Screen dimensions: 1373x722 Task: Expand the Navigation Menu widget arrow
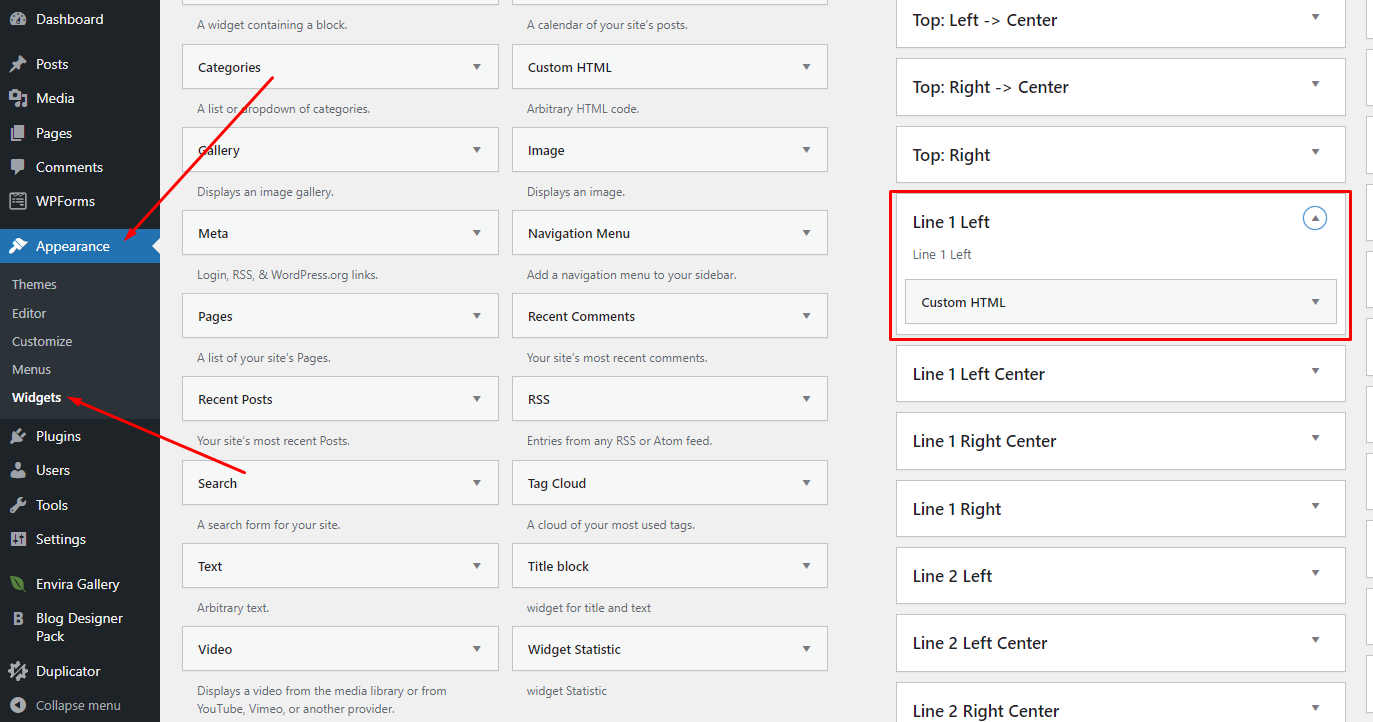point(806,233)
